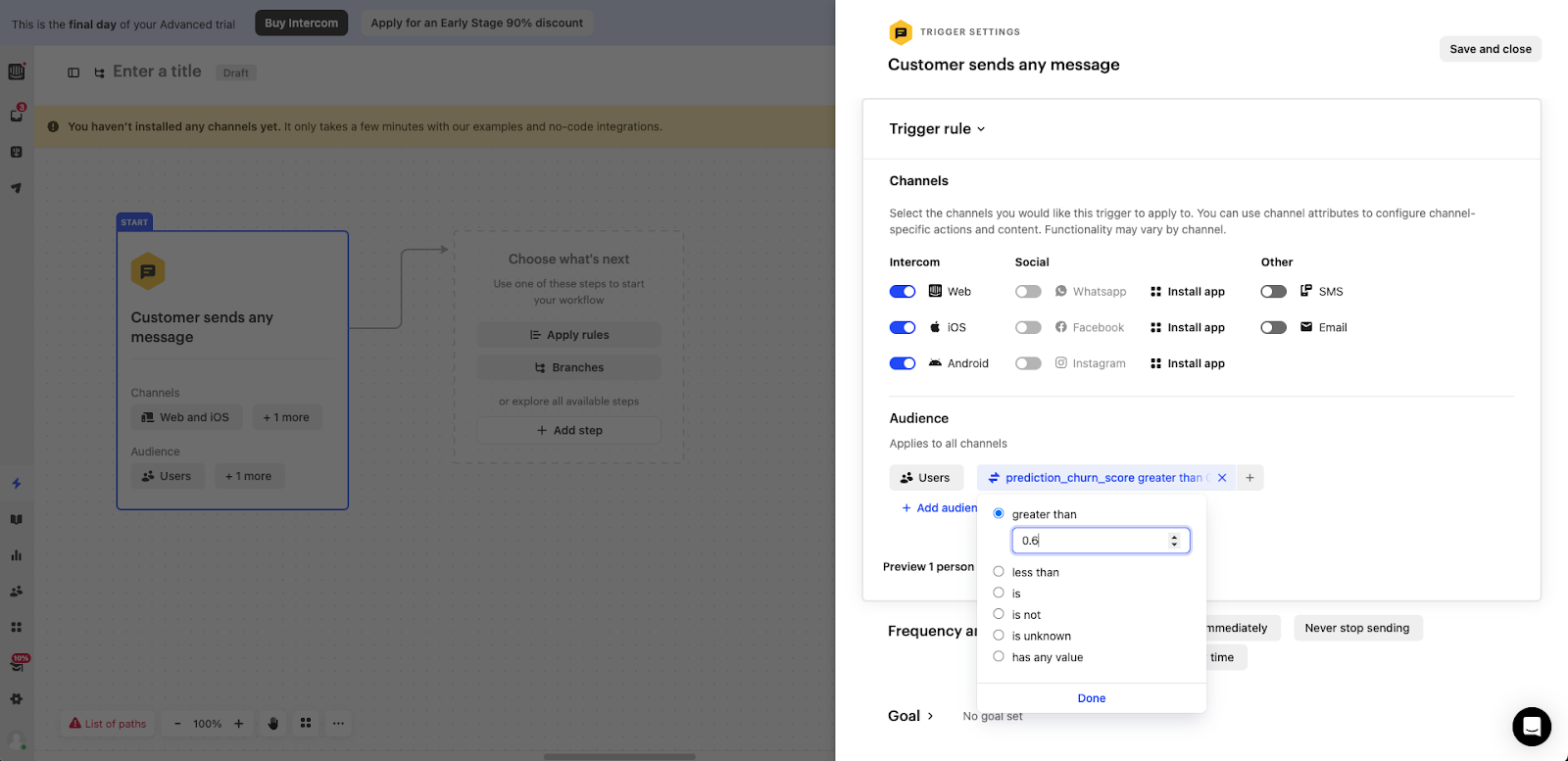Viewport: 1568px width, 761px height.
Task: Click the workflow icon beside the title
Action: coord(99,72)
